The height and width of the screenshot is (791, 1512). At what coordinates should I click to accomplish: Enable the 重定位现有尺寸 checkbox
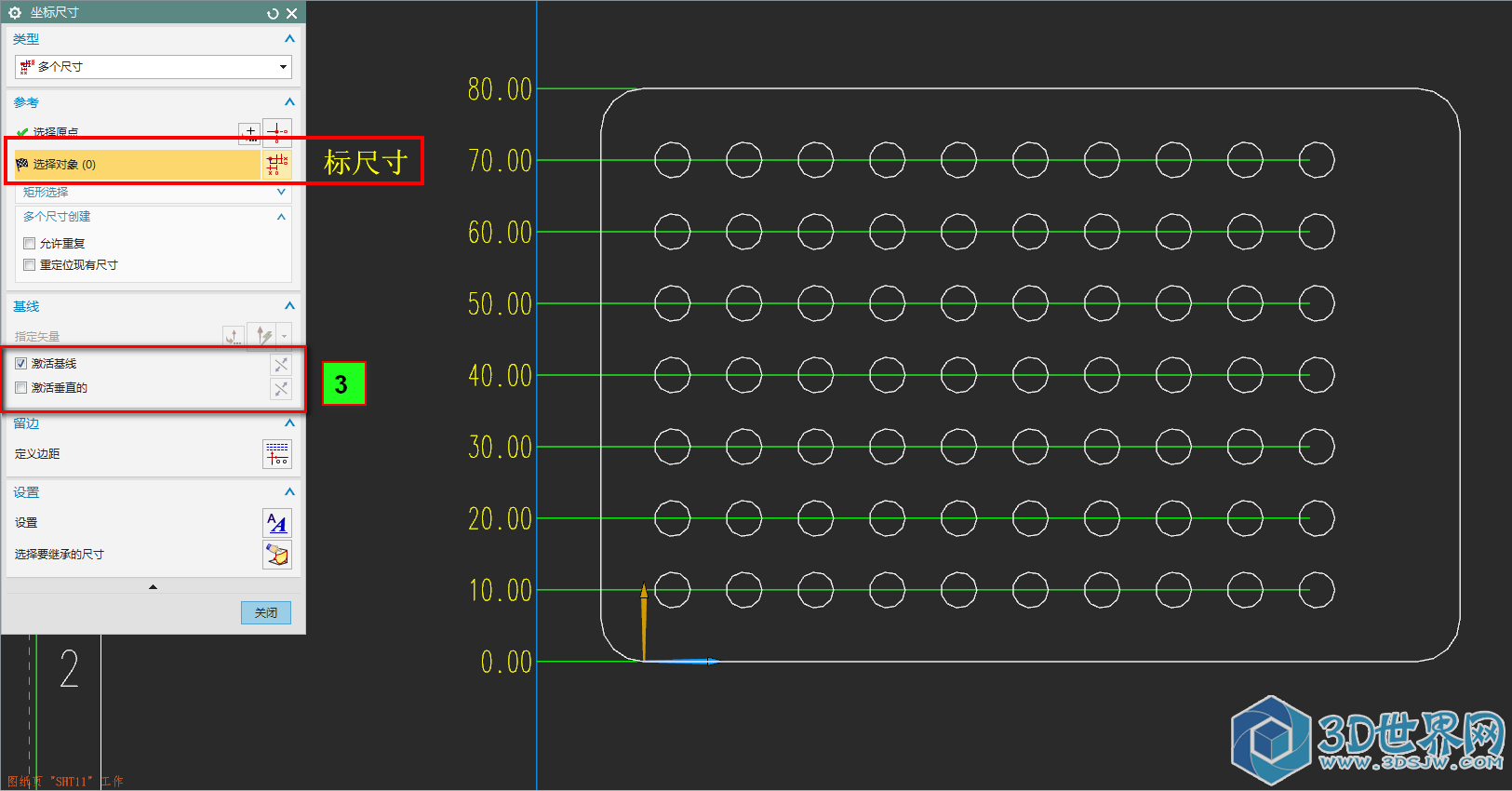click(x=30, y=265)
